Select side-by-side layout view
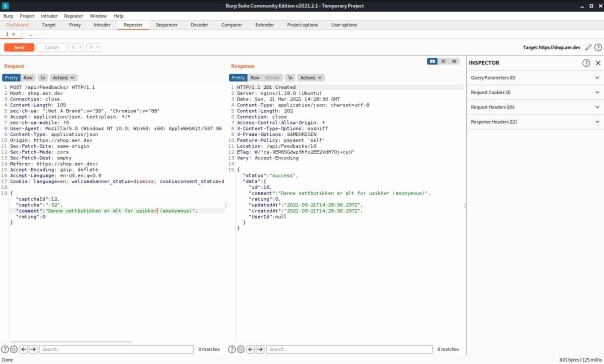604x364 pixels. 432,61
